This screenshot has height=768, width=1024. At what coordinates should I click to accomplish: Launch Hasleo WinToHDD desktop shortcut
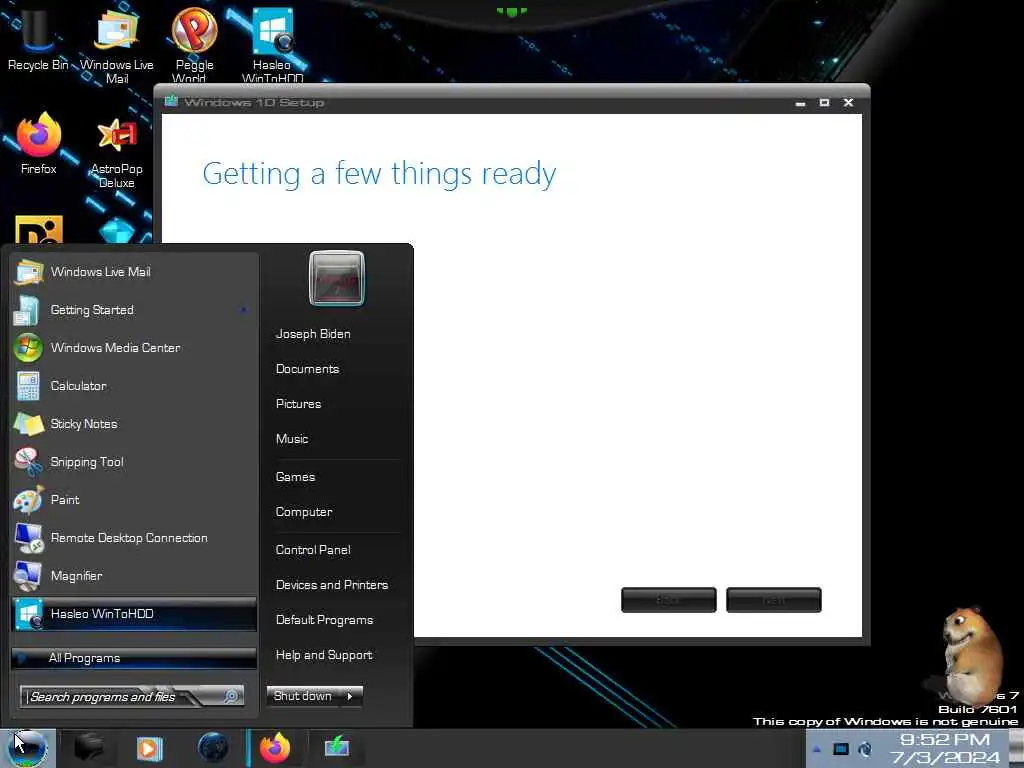pos(272,44)
